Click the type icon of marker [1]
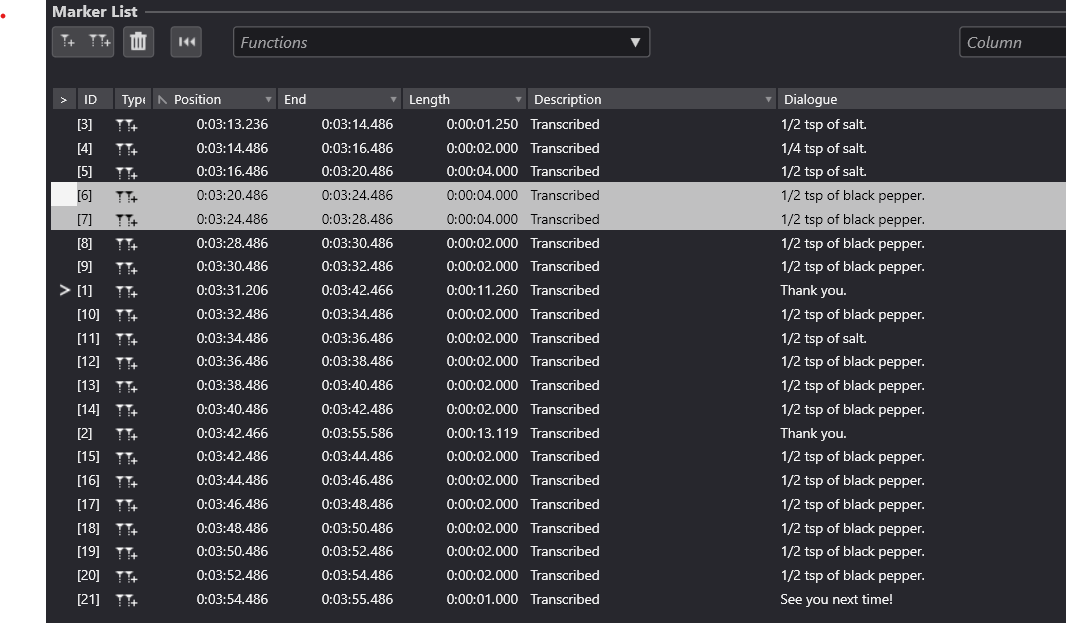Viewport: 1066px width, 623px height. pyautogui.click(x=127, y=291)
